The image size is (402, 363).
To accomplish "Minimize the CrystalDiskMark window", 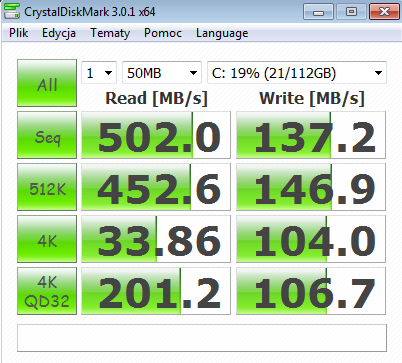I will point(318,12).
